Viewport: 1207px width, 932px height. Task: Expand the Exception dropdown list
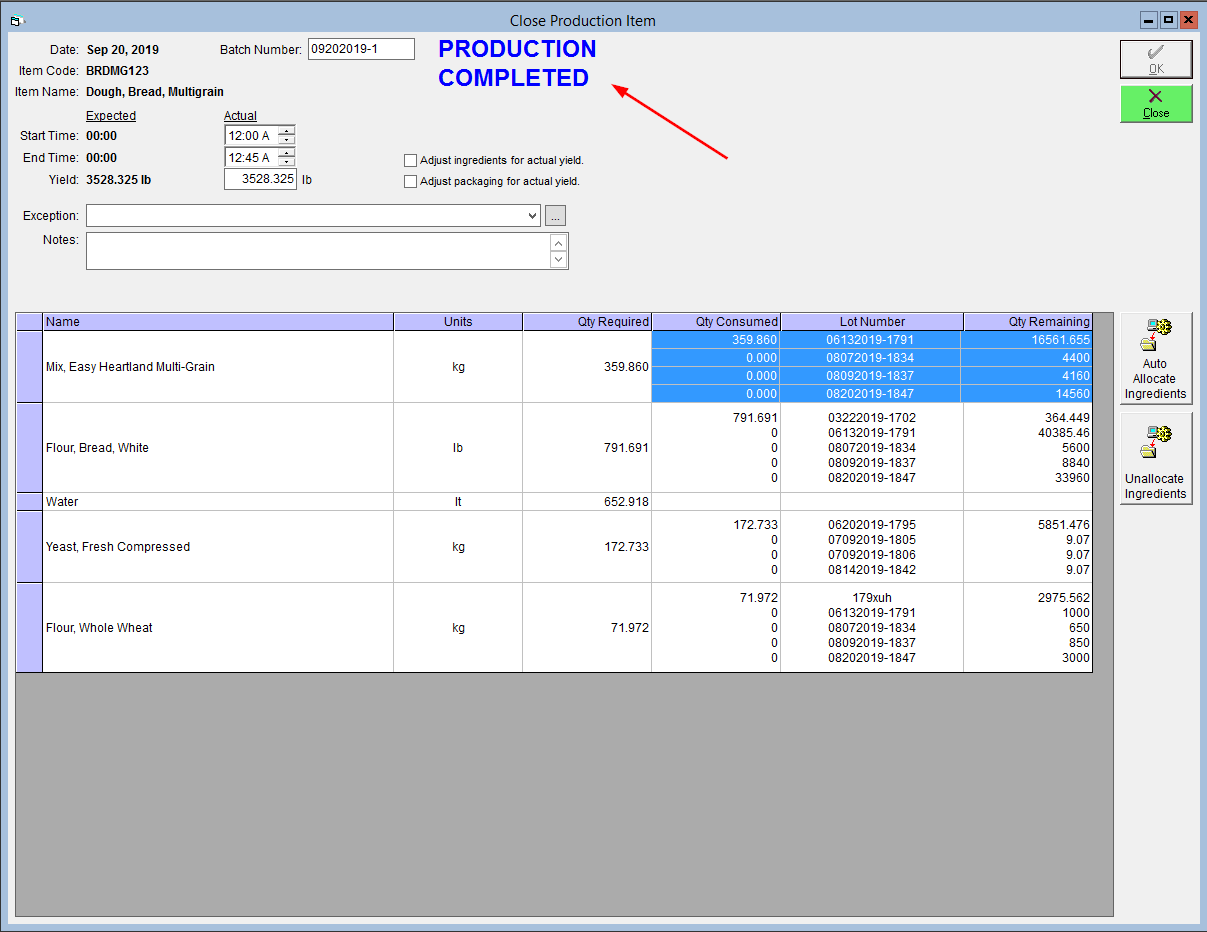(x=531, y=215)
